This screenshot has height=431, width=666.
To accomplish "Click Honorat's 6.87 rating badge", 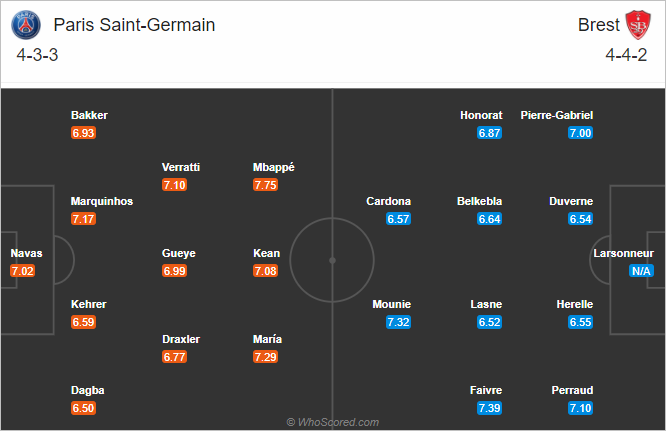I will (489, 133).
